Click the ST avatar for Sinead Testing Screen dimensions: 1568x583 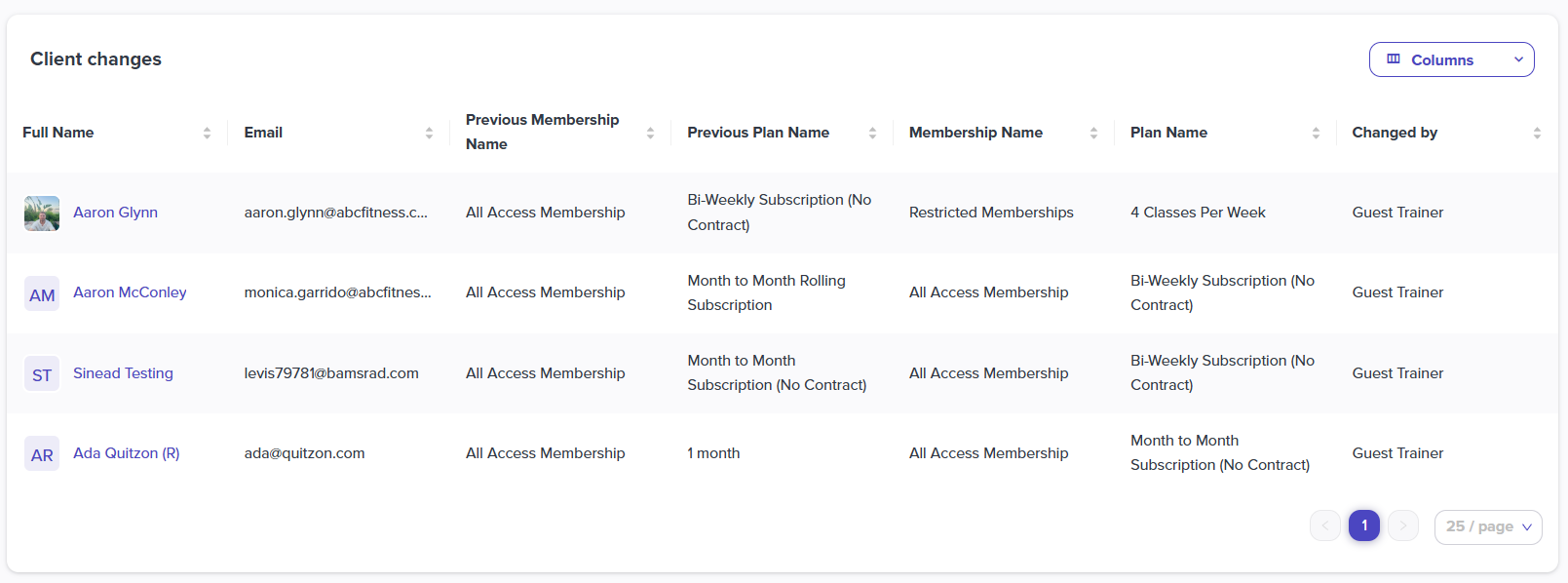pos(42,373)
